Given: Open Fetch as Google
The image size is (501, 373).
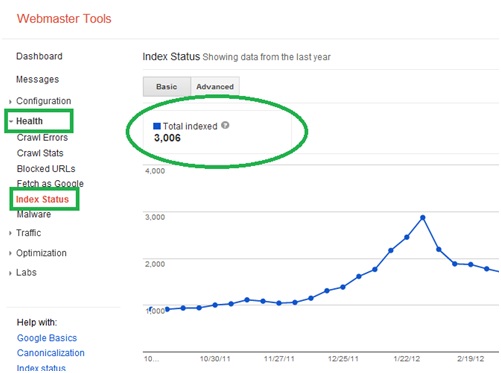Looking at the screenshot, I should pos(50,183).
